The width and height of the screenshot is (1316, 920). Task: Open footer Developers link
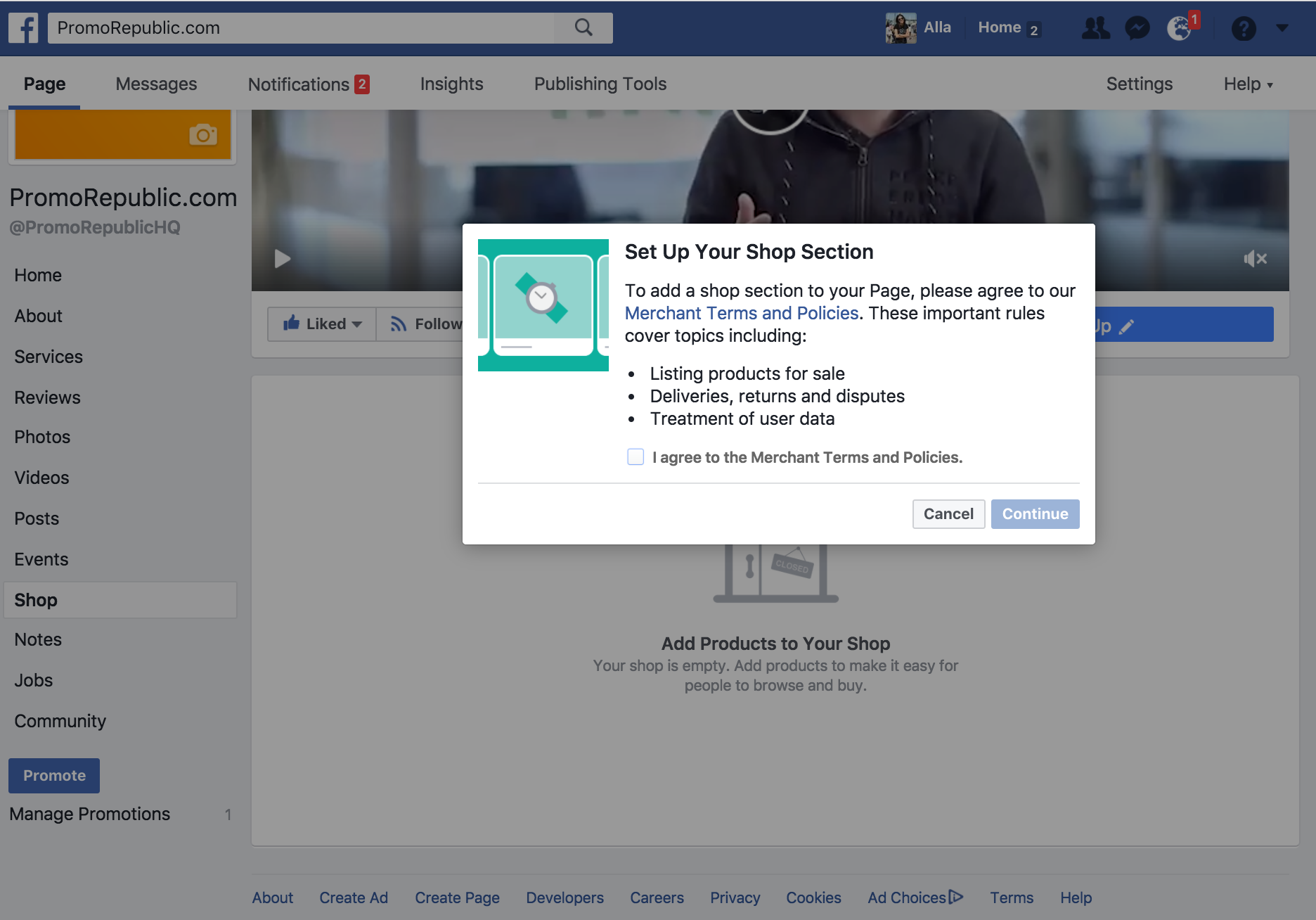pyautogui.click(x=565, y=897)
